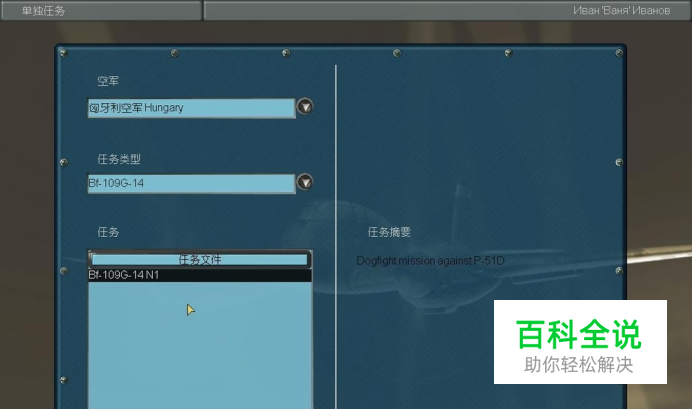
Task: Click the 任务摘要 heading
Action: click(x=389, y=232)
